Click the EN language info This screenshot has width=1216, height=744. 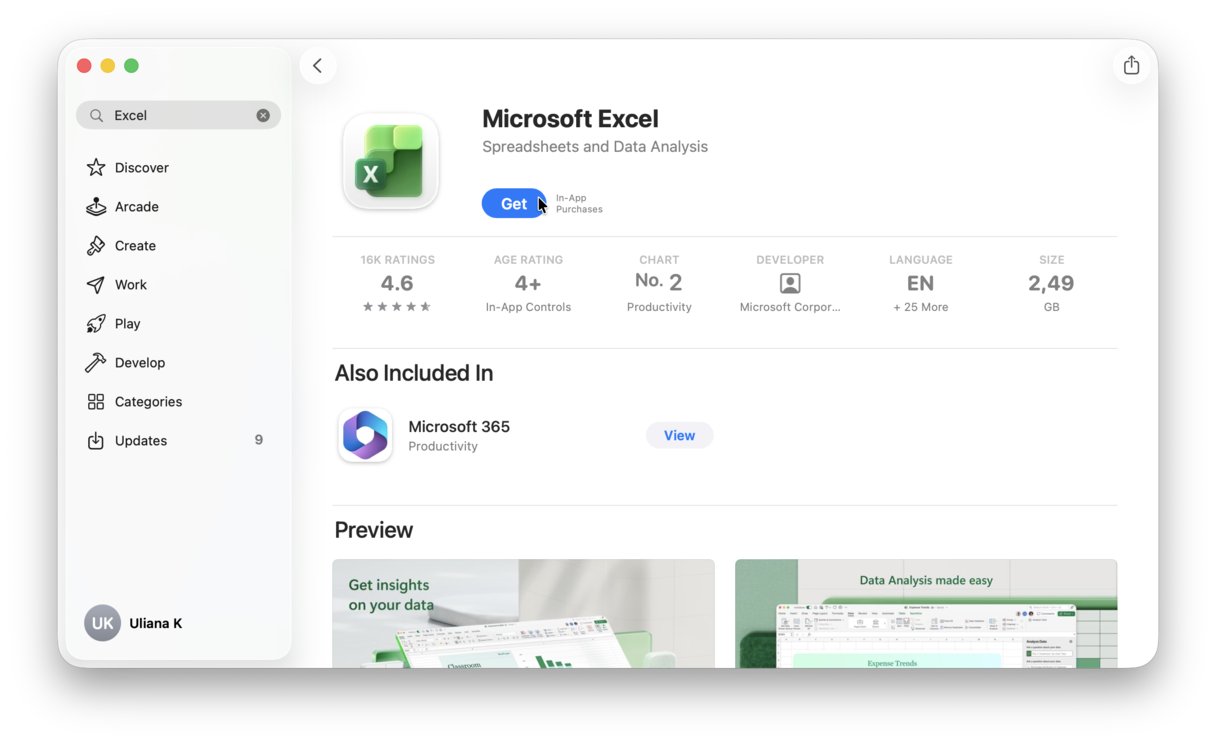click(920, 283)
